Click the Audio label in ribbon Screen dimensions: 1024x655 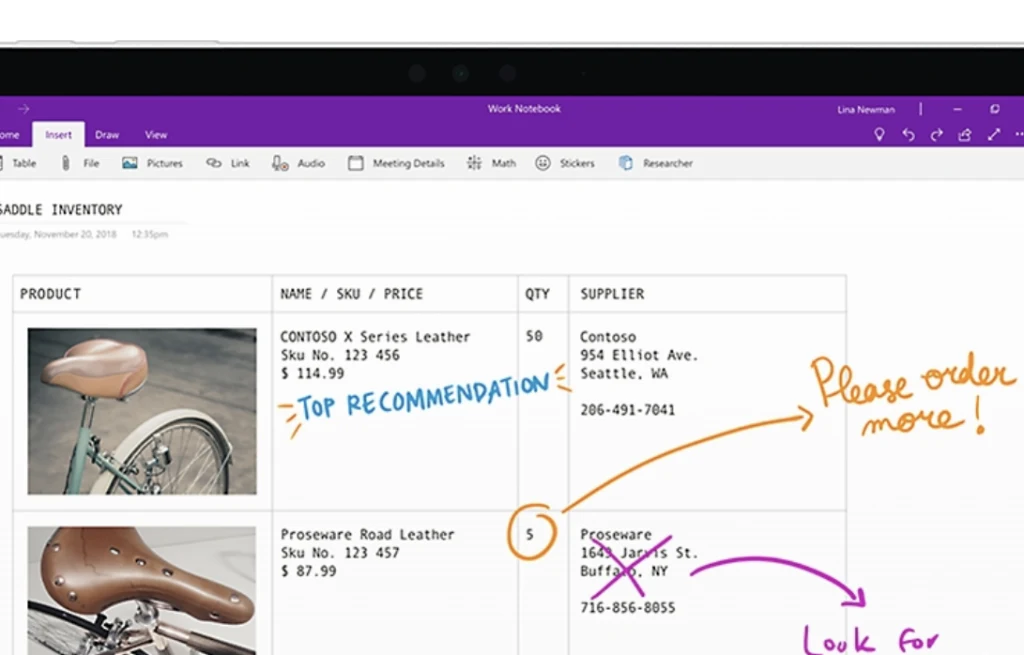pos(311,163)
